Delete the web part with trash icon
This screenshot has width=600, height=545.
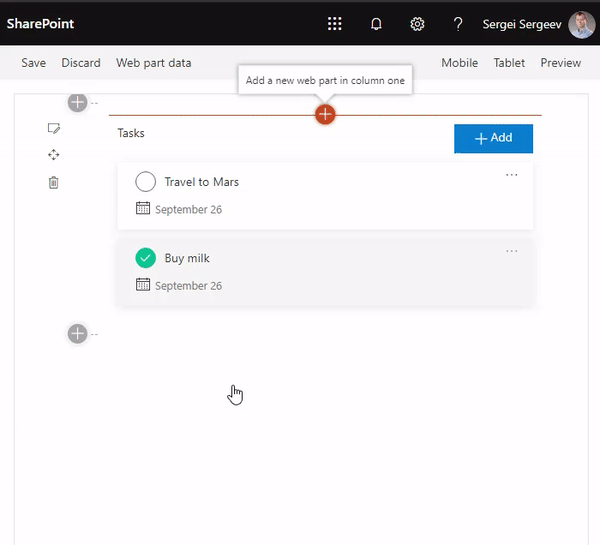[54, 182]
